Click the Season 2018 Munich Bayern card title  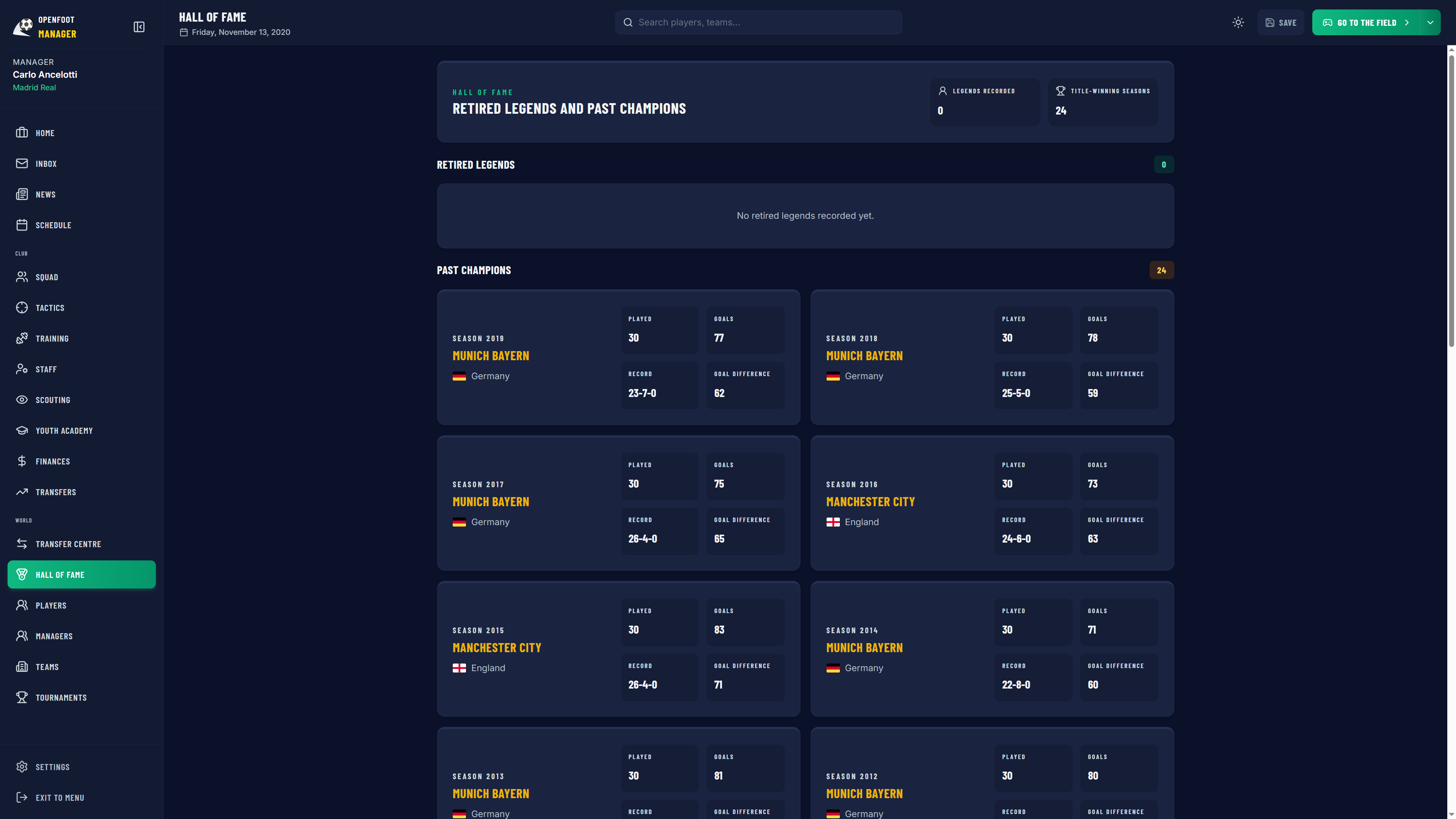[864, 356]
